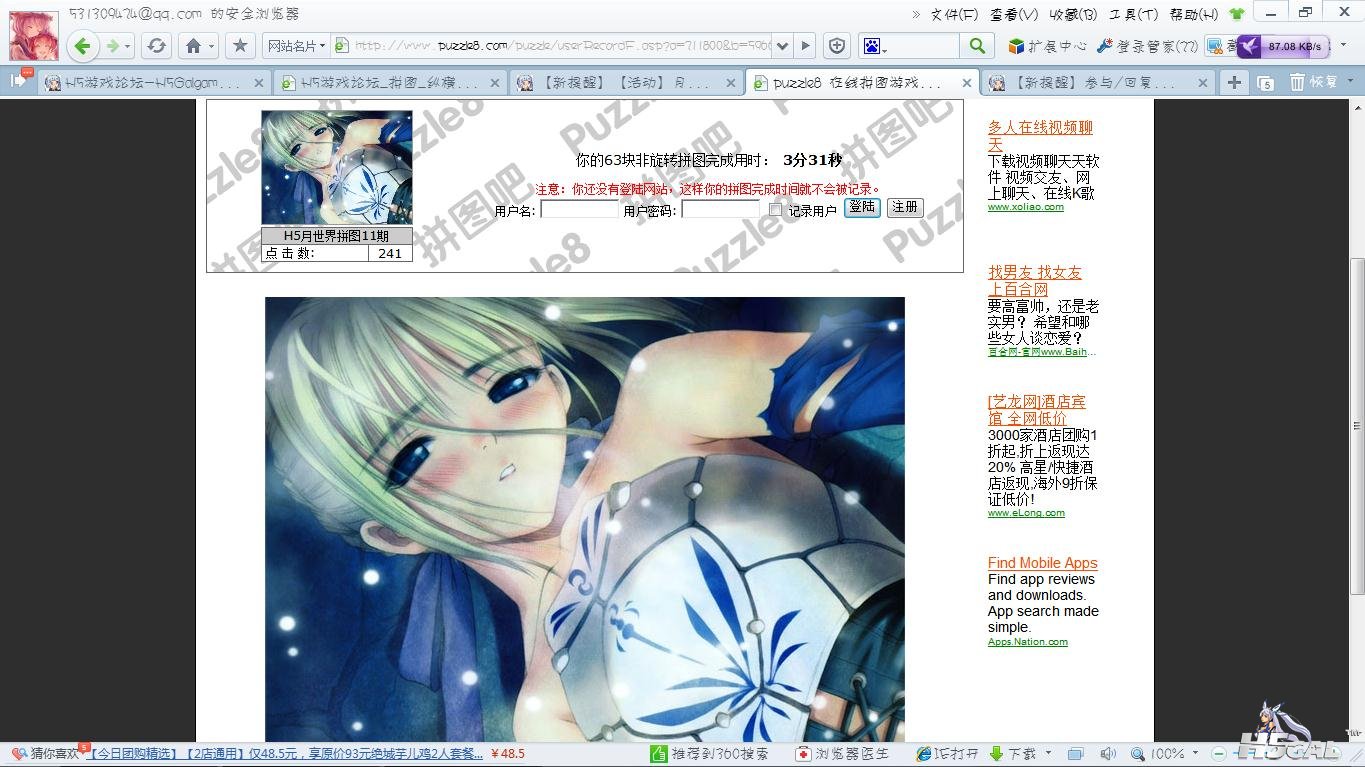Switch to the 【新提醒】【活动】月 tab
Image resolution: width=1365 pixels, height=767 pixels.
tap(626, 83)
